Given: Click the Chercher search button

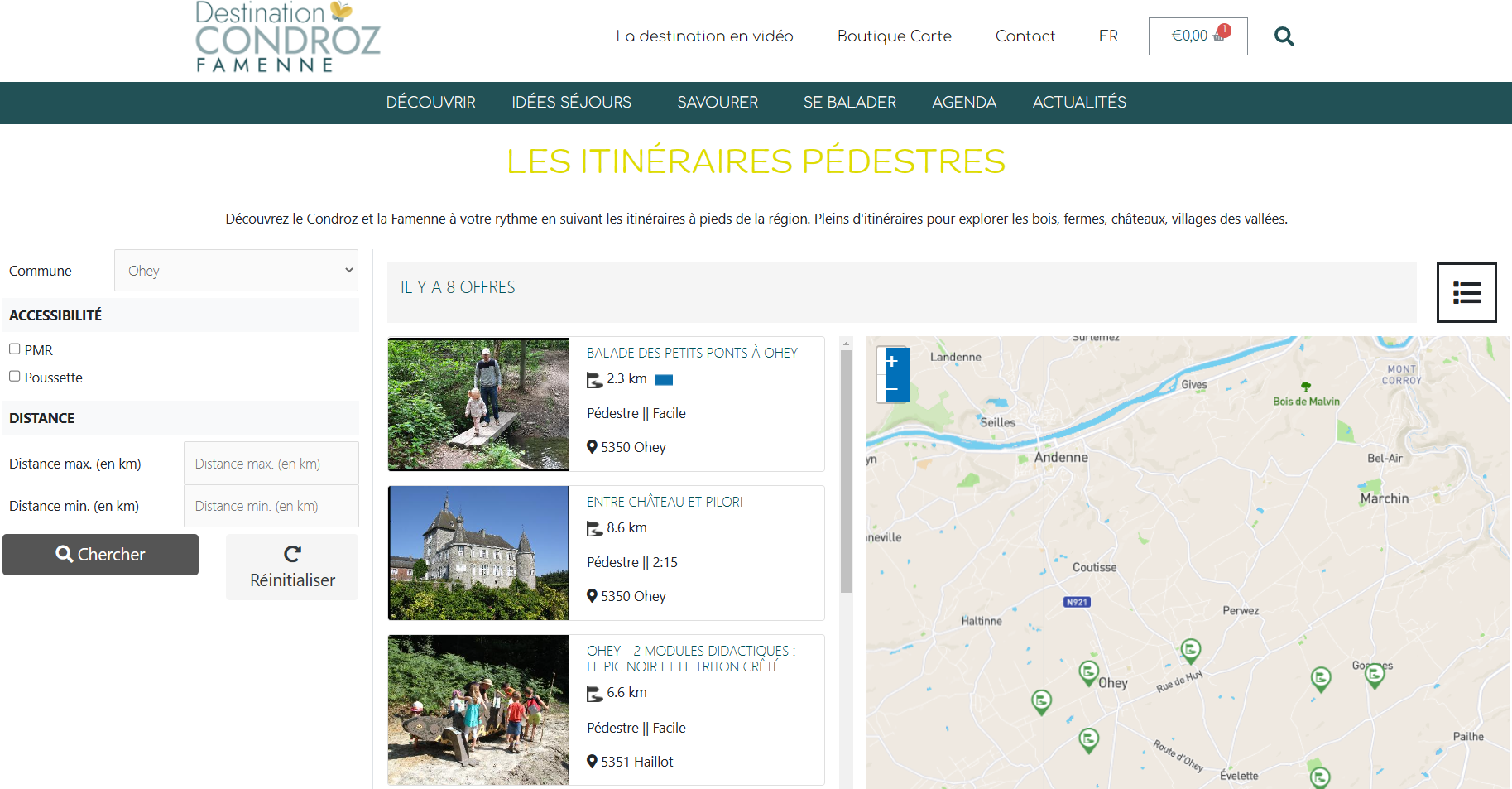Looking at the screenshot, I should pyautogui.click(x=100, y=555).
